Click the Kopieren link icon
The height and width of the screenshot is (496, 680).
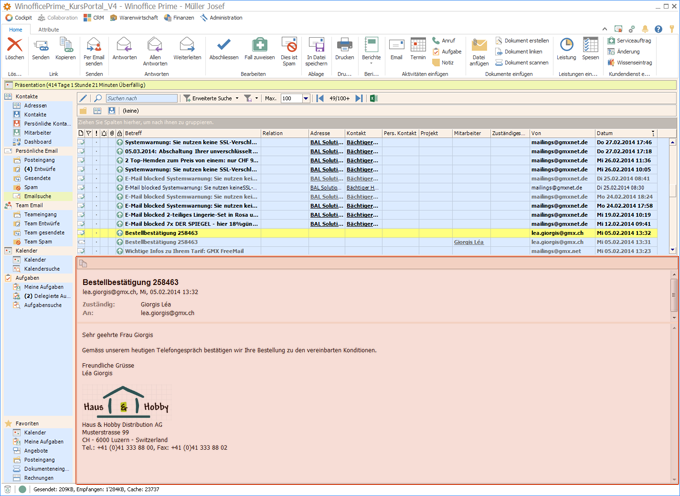[x=65, y=45]
